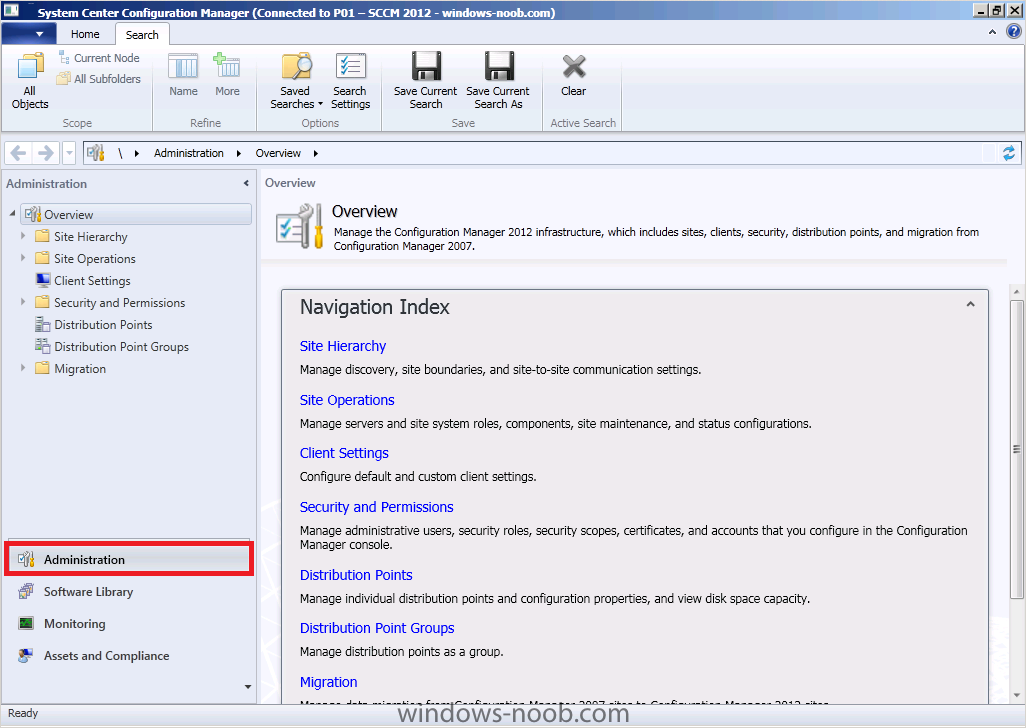Collapse the Overview tree node

pyautogui.click(x=12, y=214)
